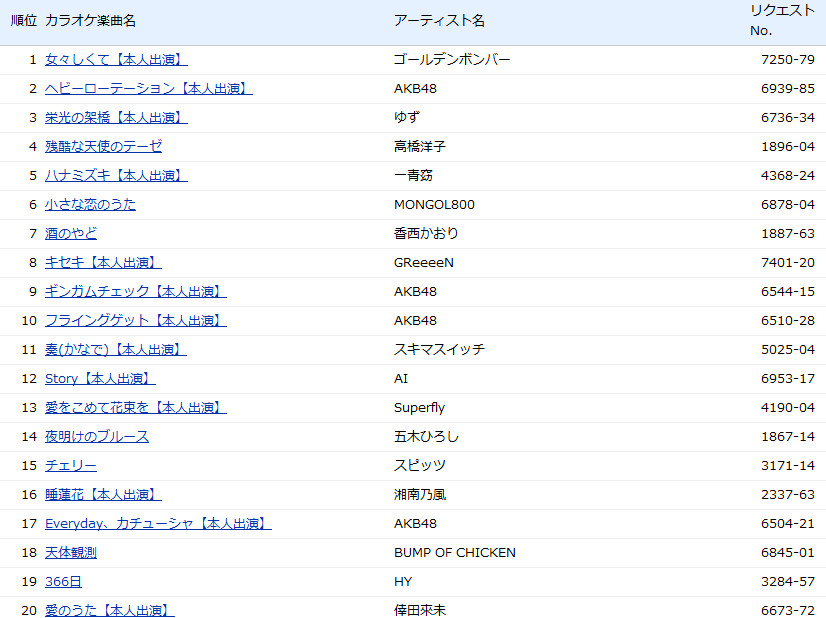Viewport: 826px width, 618px height.
Task: Click the 睡蓮花【本人出演】 link
Action: pos(103,494)
